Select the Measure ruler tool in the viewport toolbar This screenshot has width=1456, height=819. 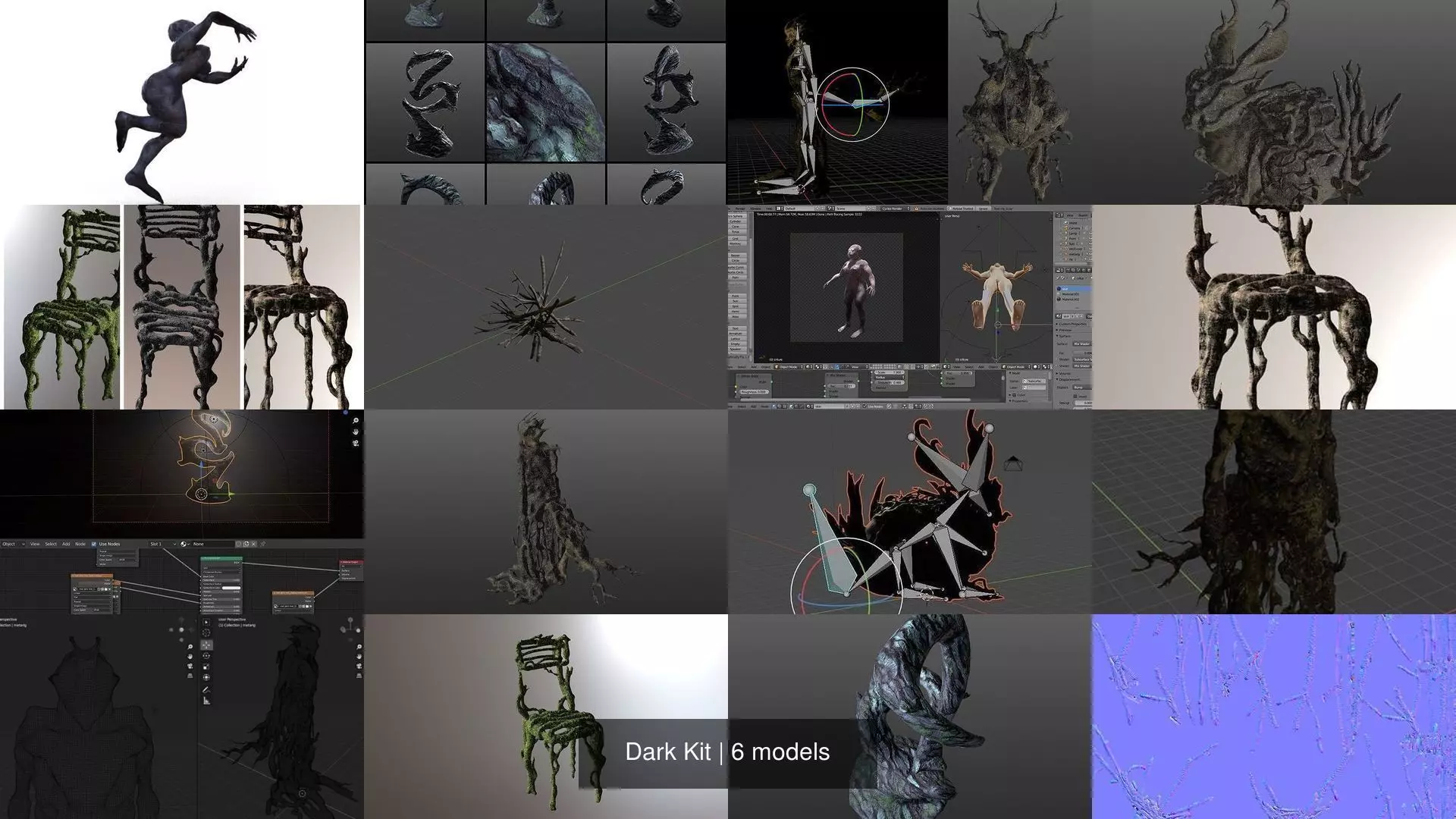pos(206,701)
